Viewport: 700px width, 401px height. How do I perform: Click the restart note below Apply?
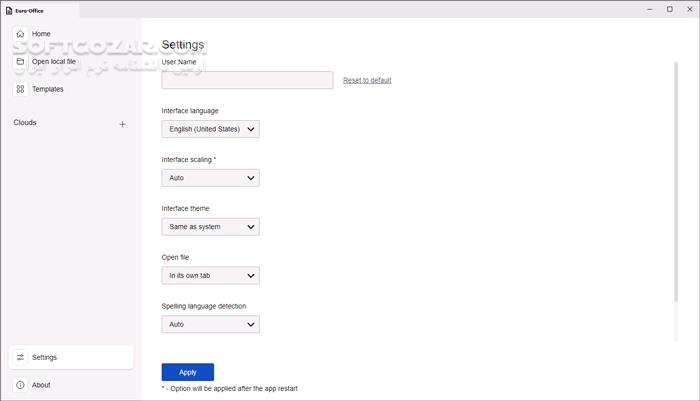click(229, 388)
